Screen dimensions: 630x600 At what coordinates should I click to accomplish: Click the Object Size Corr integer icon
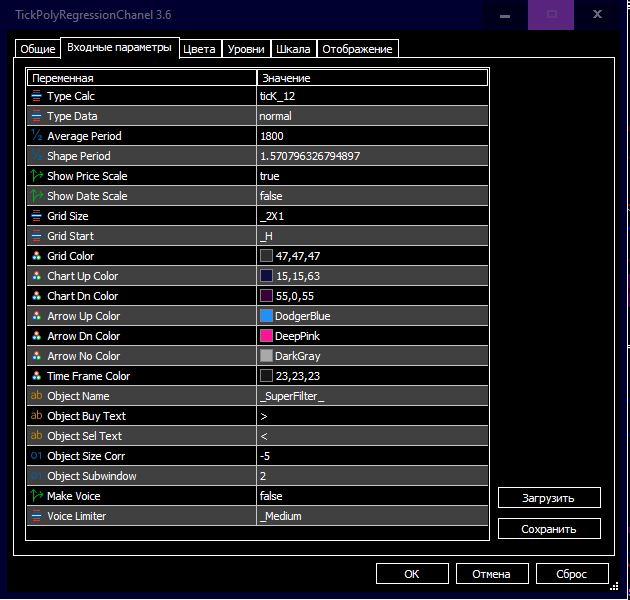(37, 456)
